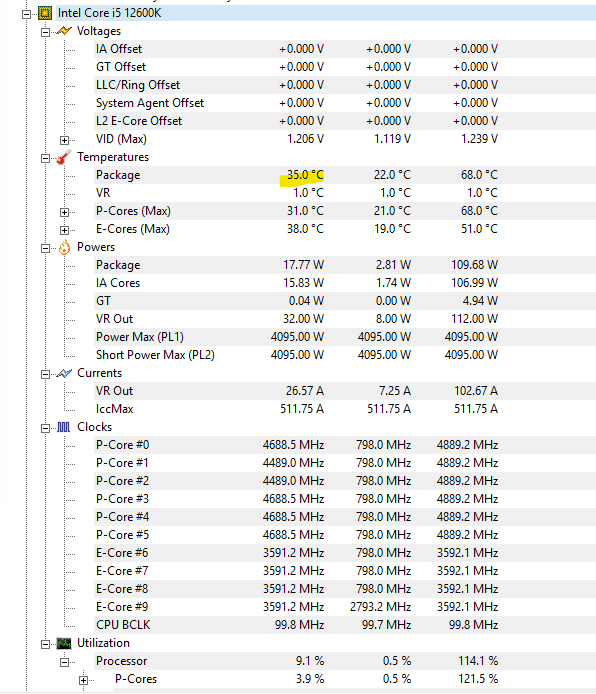Click the package max temperature 68.0 °C

point(479,175)
